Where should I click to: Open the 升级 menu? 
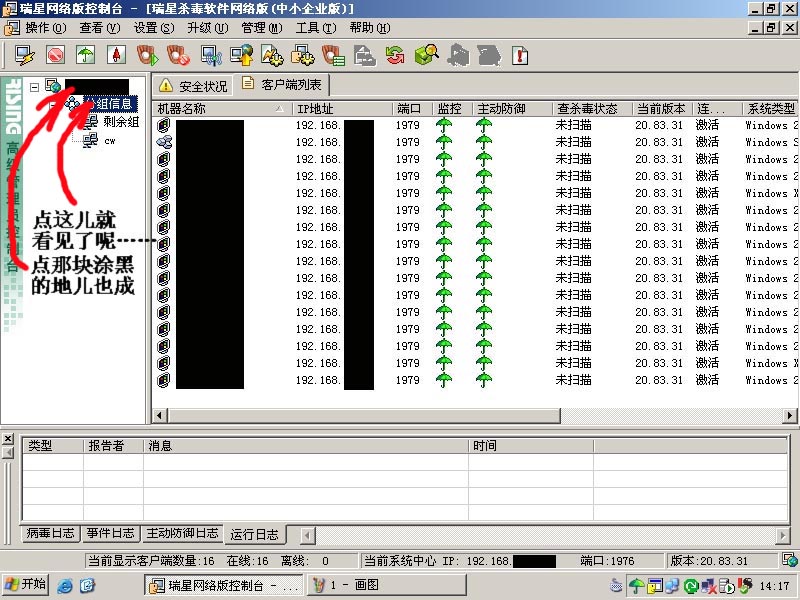203,28
